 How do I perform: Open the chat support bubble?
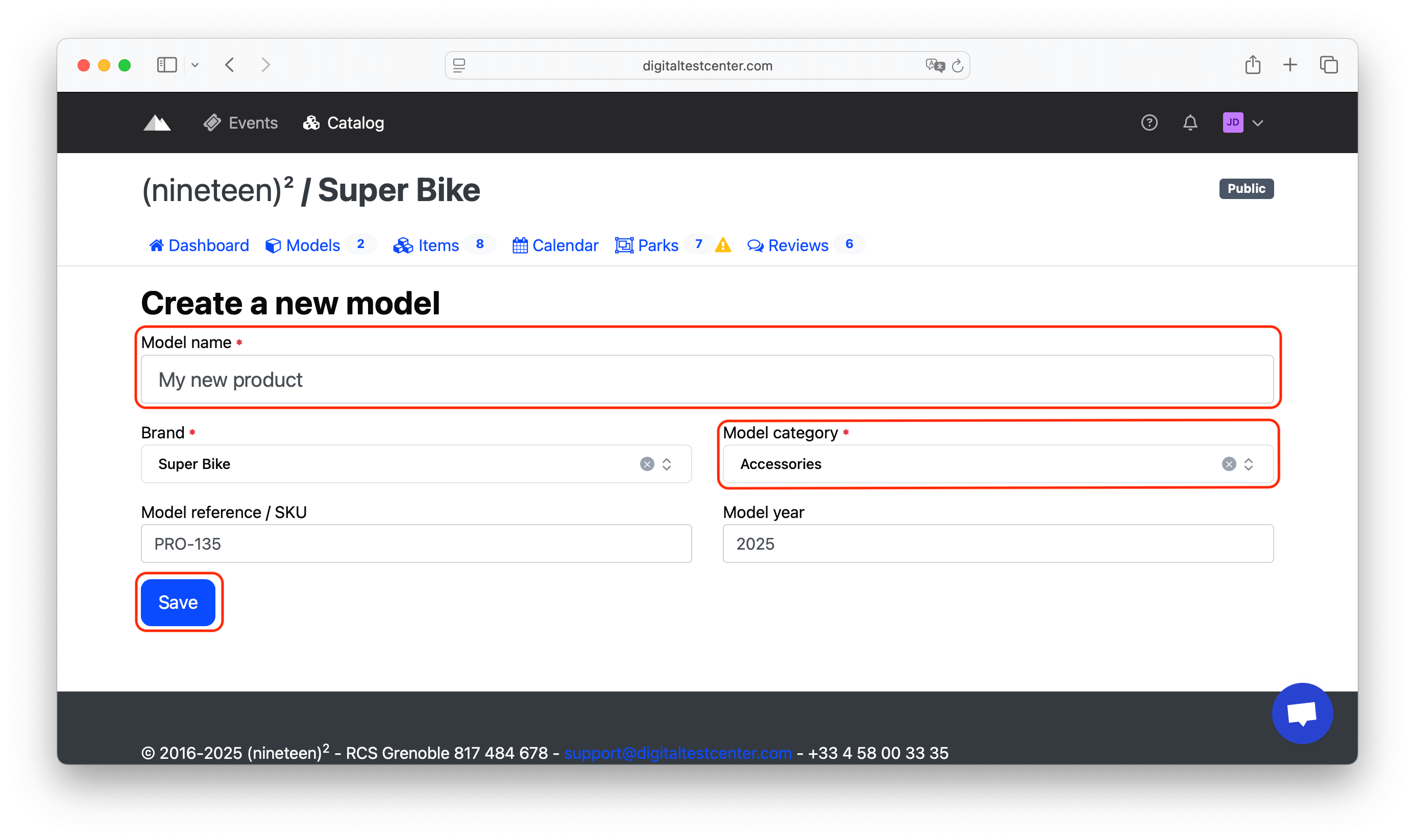click(1302, 713)
